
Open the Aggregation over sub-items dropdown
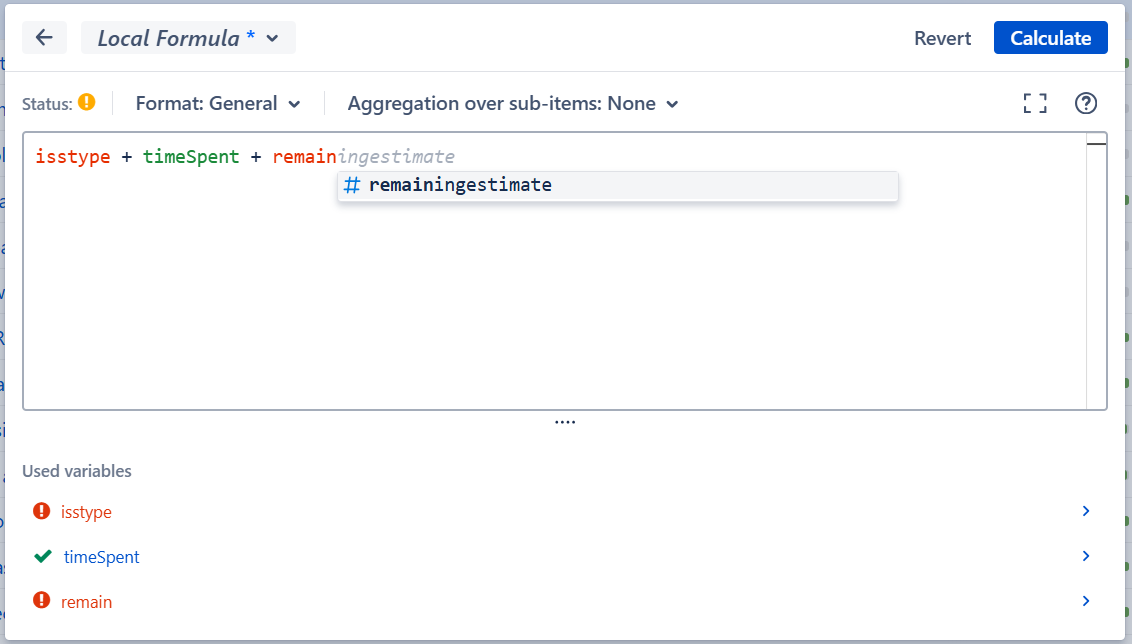[512, 103]
